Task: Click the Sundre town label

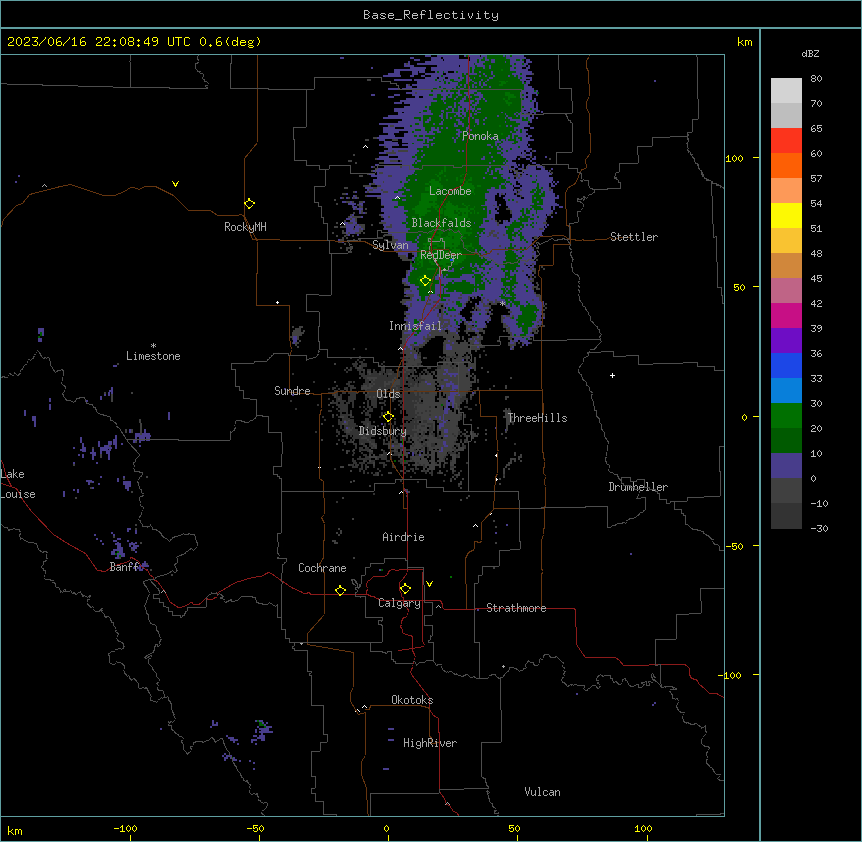Action: tap(292, 391)
